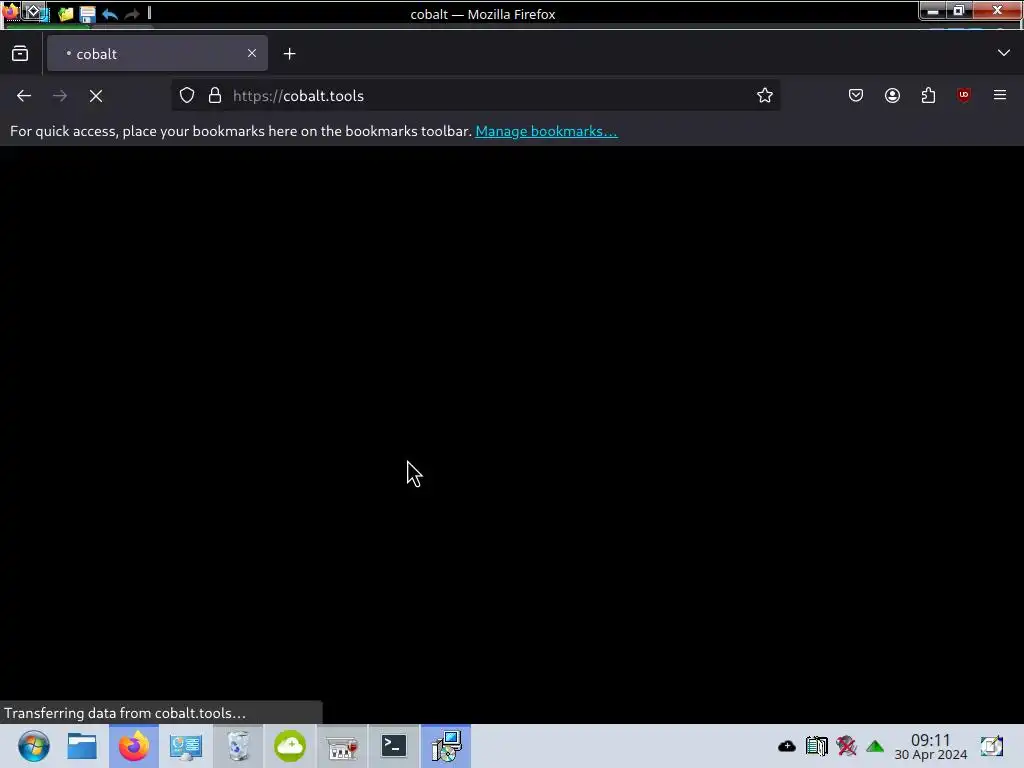Open recent browsing Firefox View
The width and height of the screenshot is (1024, 768).
point(20,54)
